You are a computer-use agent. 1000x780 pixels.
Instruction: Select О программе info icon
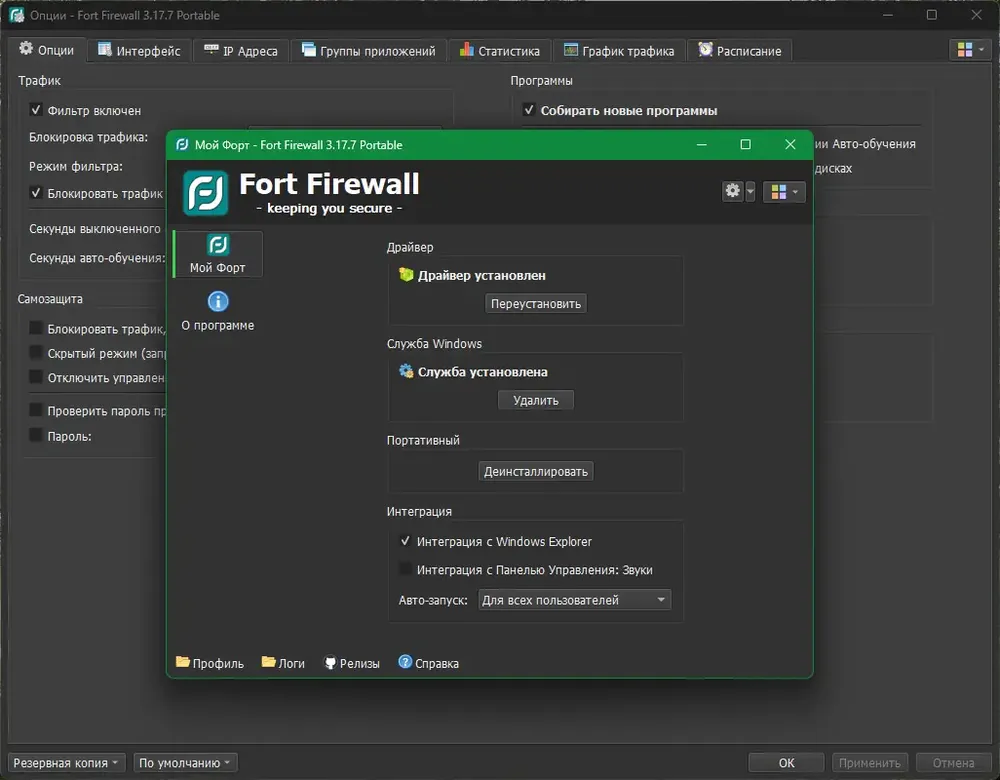pyautogui.click(x=218, y=301)
